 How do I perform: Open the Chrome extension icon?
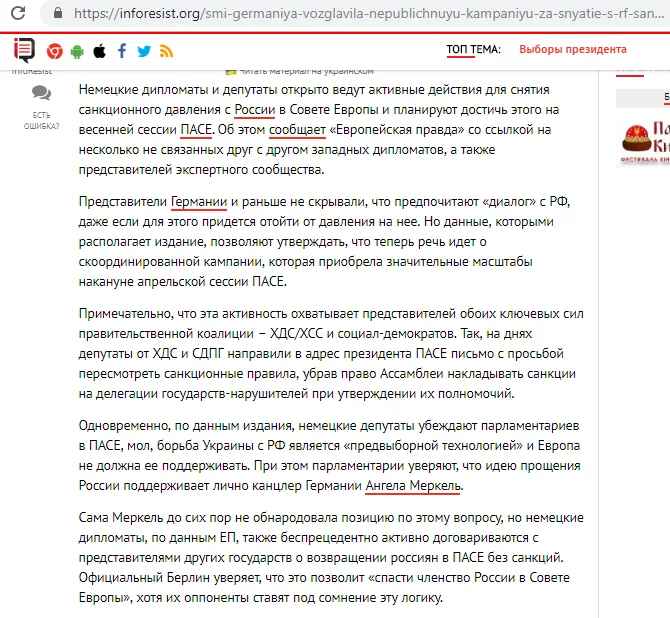[55, 51]
